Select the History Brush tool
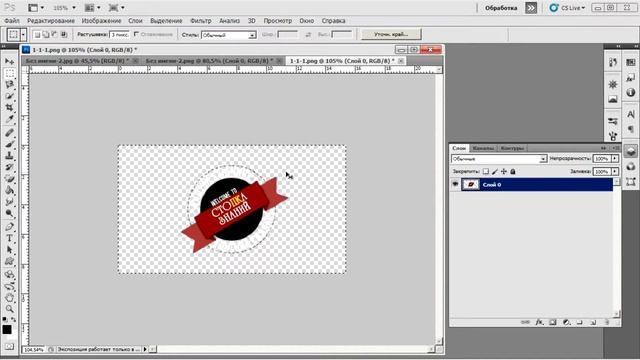This screenshot has width=640, height=360. coord(9,167)
